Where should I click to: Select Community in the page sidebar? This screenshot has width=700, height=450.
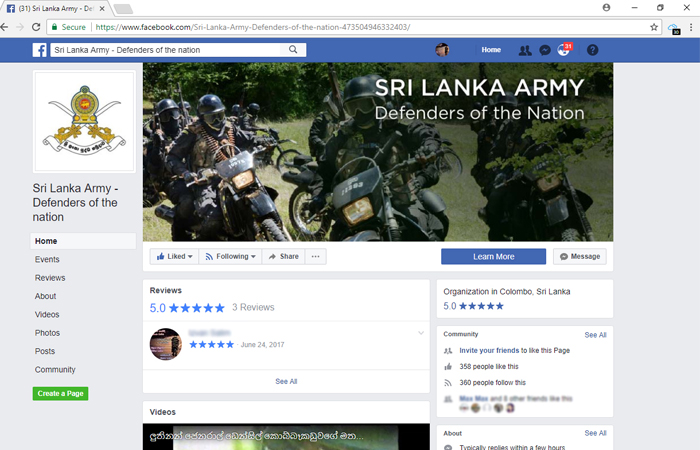55,370
